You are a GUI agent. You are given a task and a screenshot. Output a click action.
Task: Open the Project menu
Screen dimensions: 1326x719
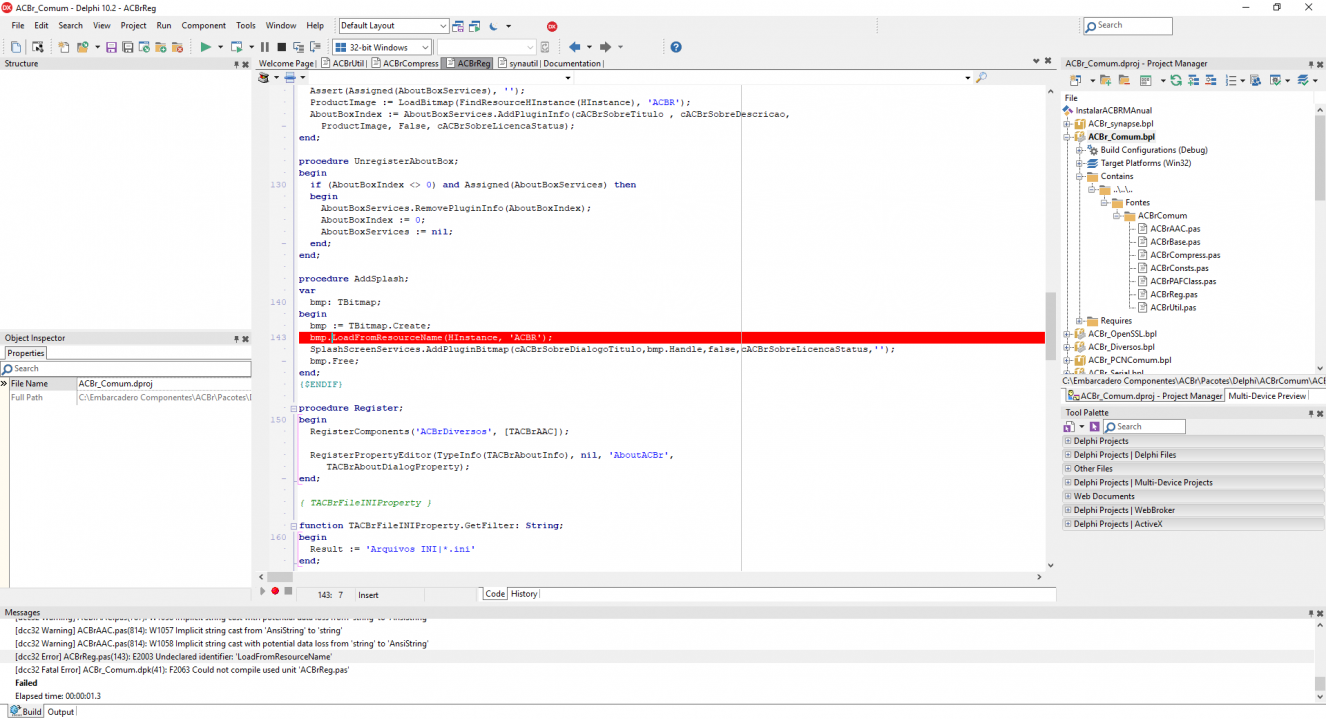tap(133, 26)
